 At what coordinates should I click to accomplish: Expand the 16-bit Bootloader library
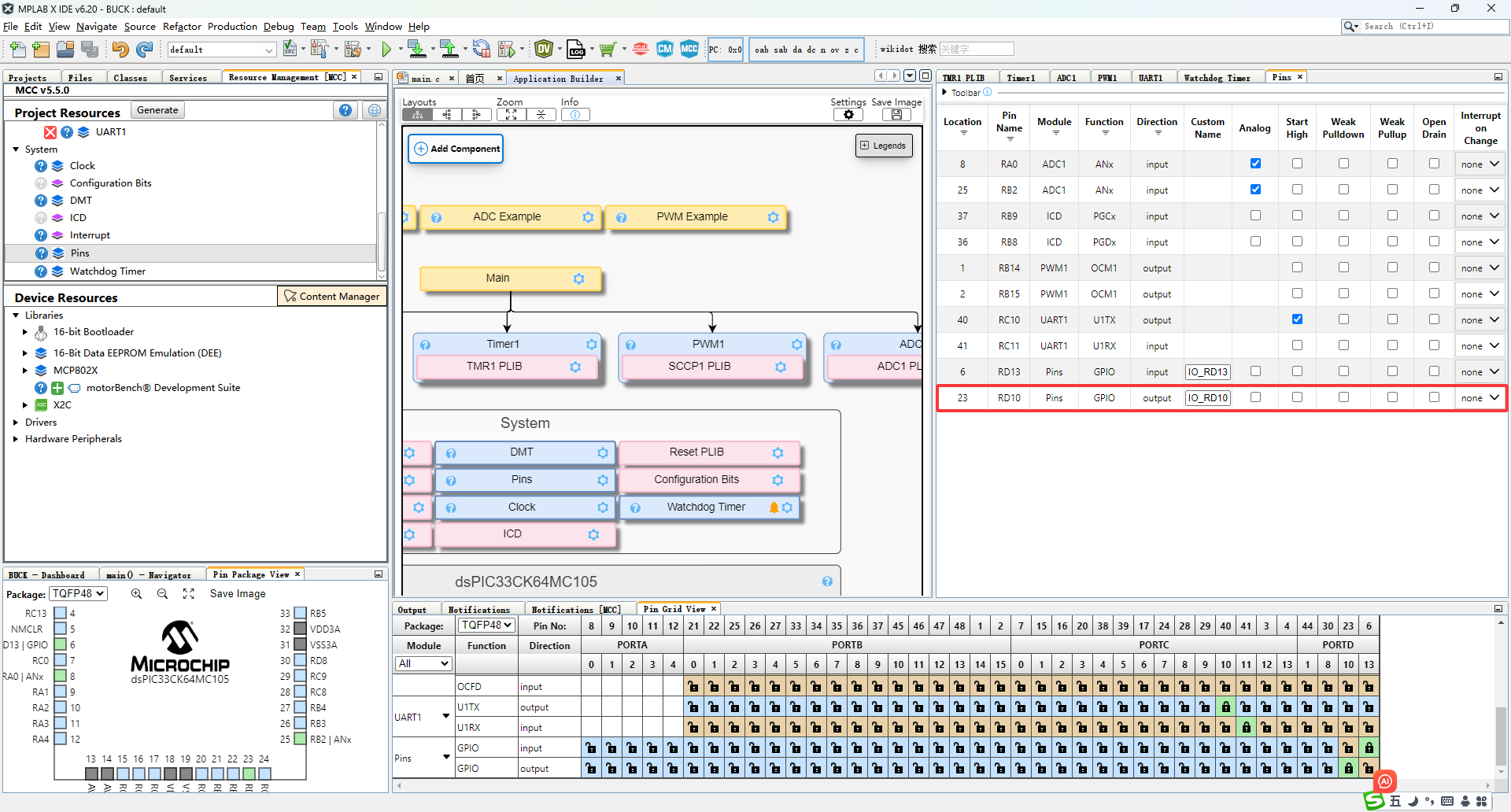[25, 333]
